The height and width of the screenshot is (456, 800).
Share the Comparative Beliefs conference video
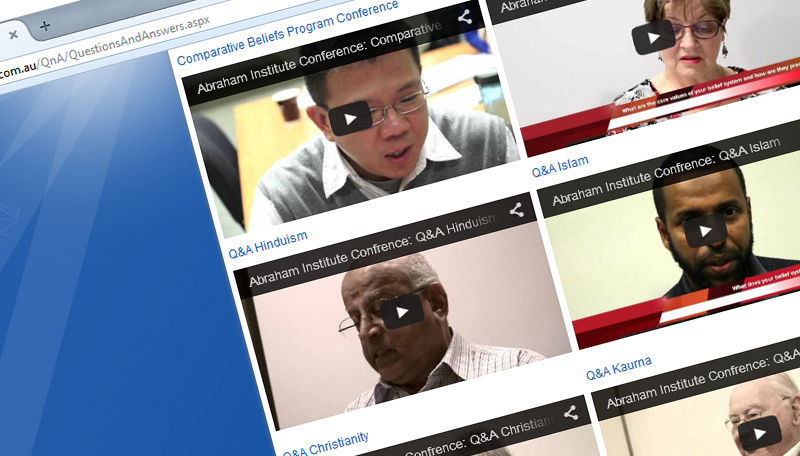pyautogui.click(x=464, y=17)
